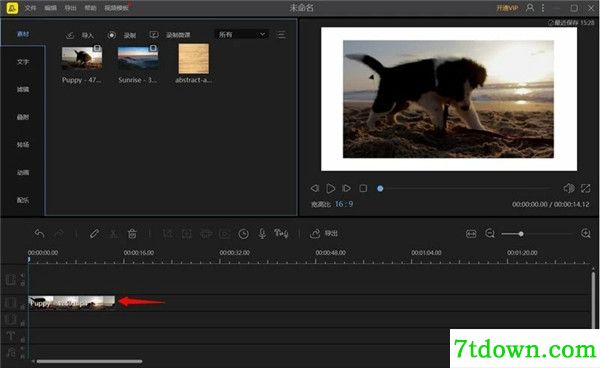Click the mosaic tool icon

tap(206, 233)
